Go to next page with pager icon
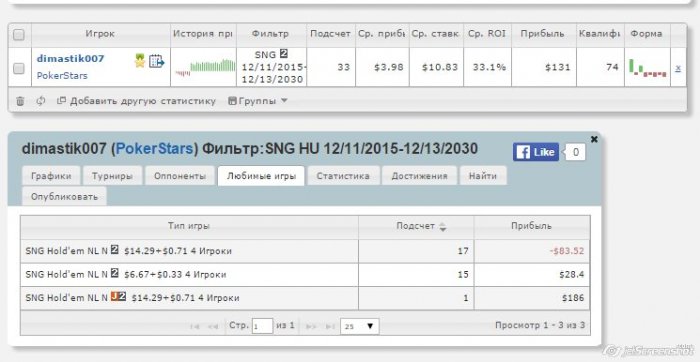This screenshot has height=362, width=700. (x=311, y=326)
